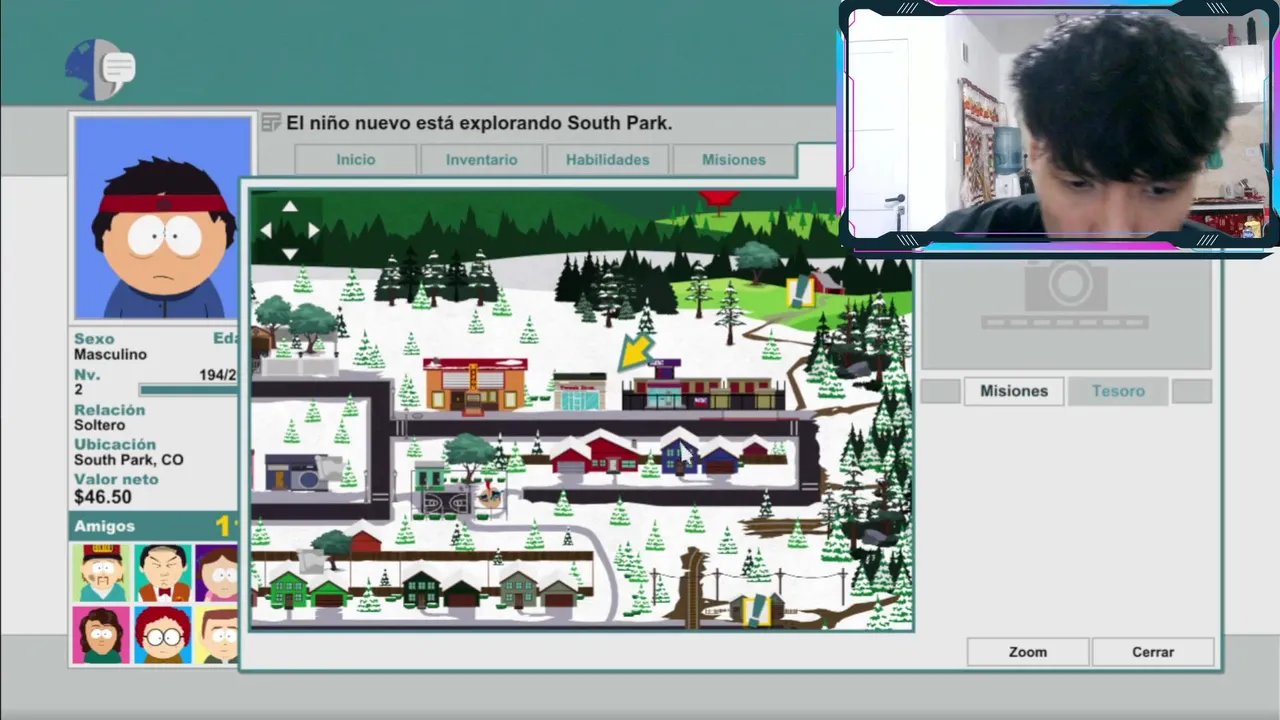Open friend on pink background
Image resolution: width=1280 pixels, height=720 pixels.
pos(101,635)
